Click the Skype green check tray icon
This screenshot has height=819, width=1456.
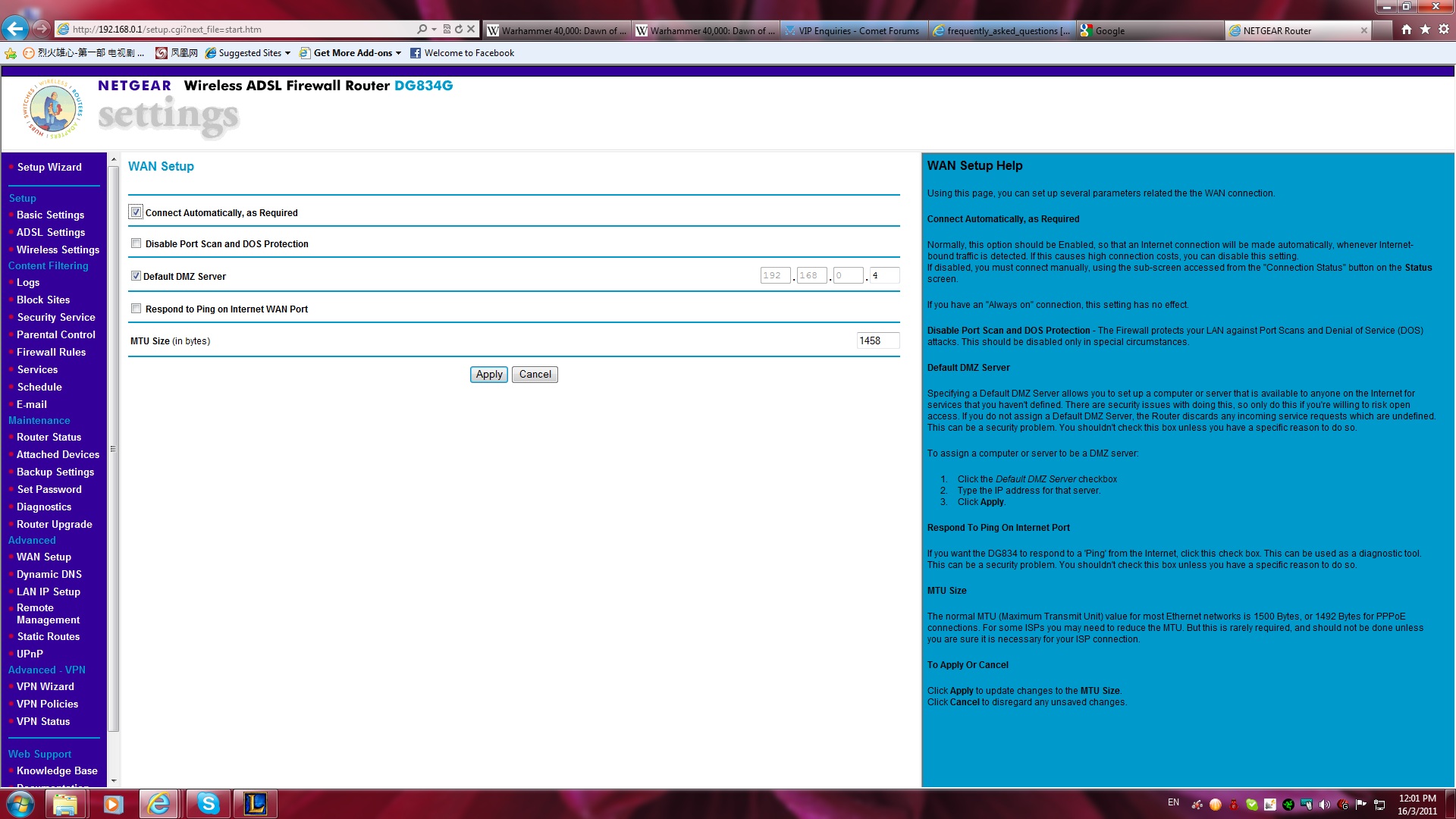pyautogui.click(x=1252, y=805)
